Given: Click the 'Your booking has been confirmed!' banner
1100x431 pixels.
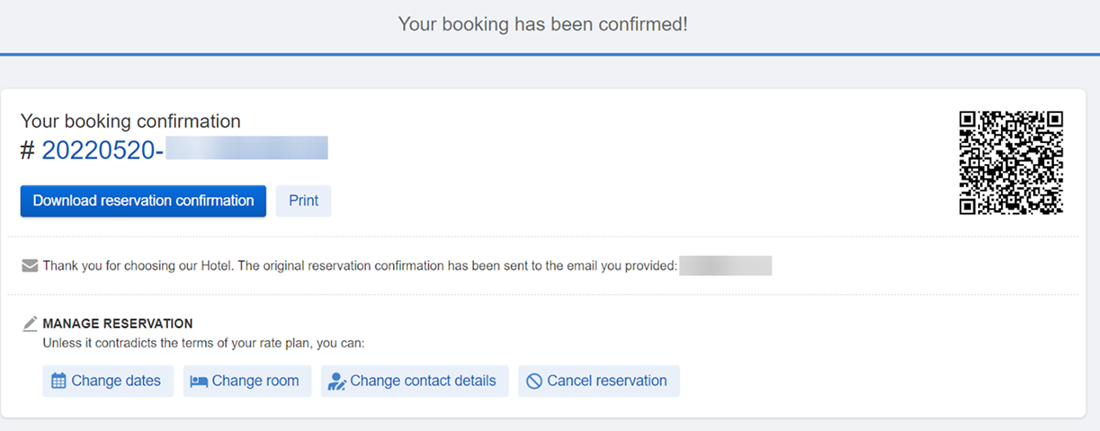Looking at the screenshot, I should [x=543, y=25].
